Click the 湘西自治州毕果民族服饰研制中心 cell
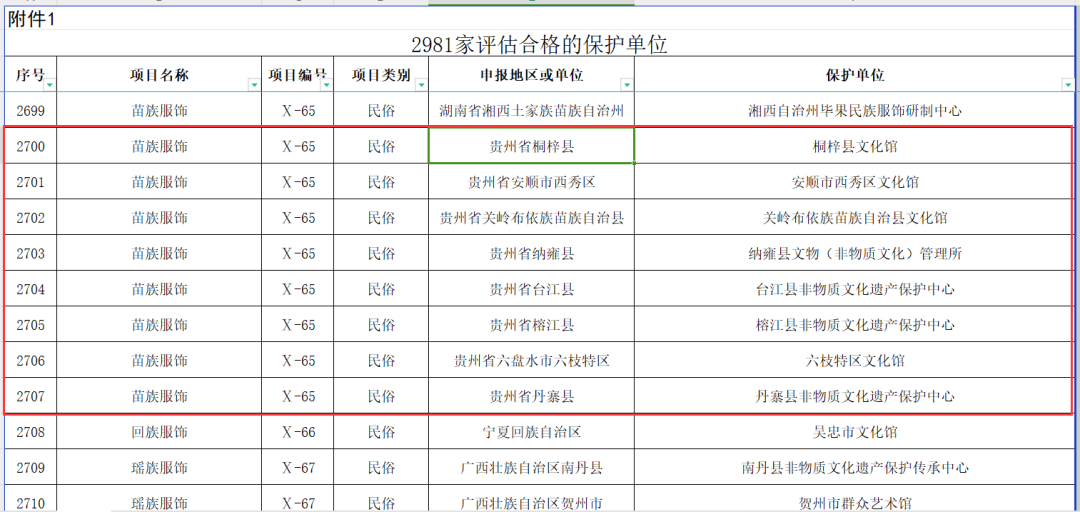 coord(854,111)
